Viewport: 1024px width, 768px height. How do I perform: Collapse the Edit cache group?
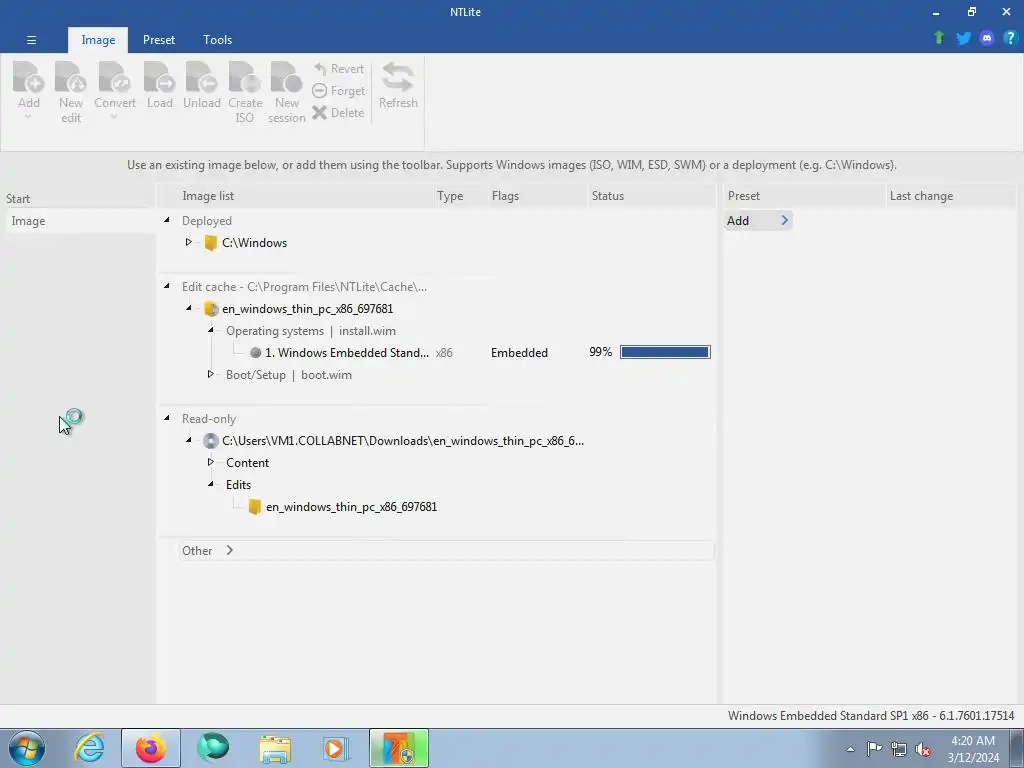pos(167,286)
